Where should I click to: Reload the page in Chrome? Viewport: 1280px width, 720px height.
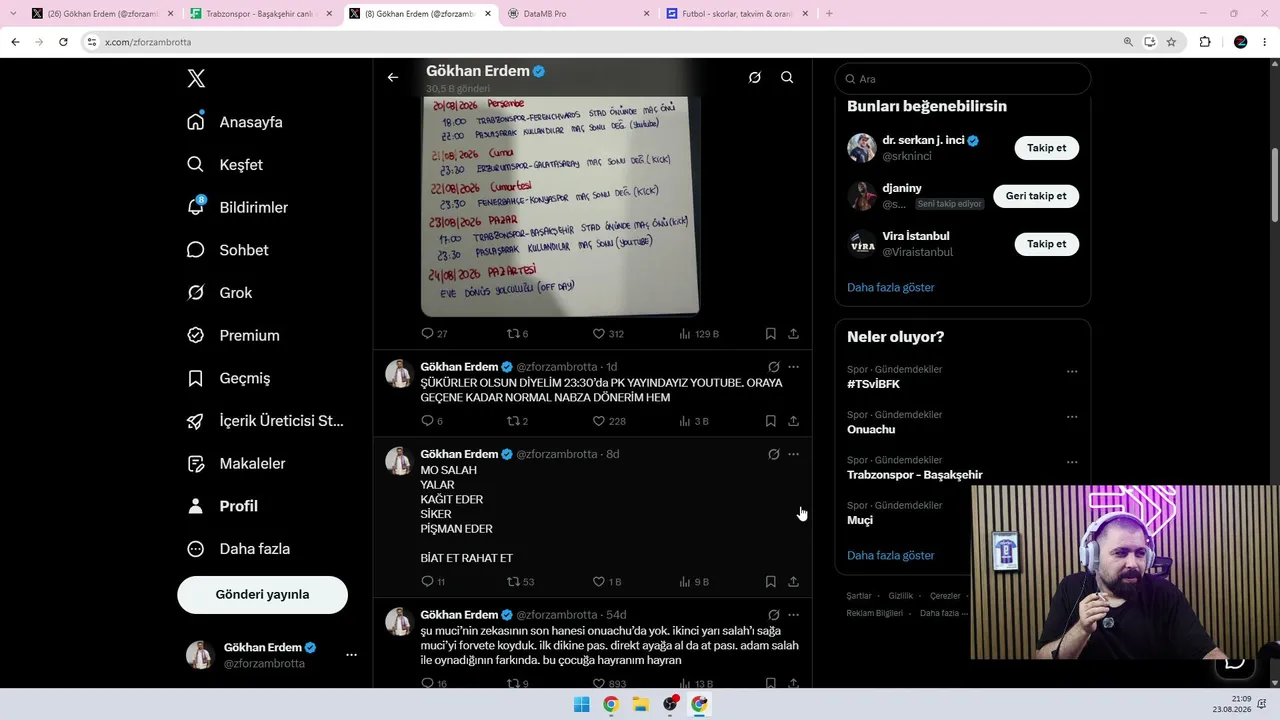point(63,42)
